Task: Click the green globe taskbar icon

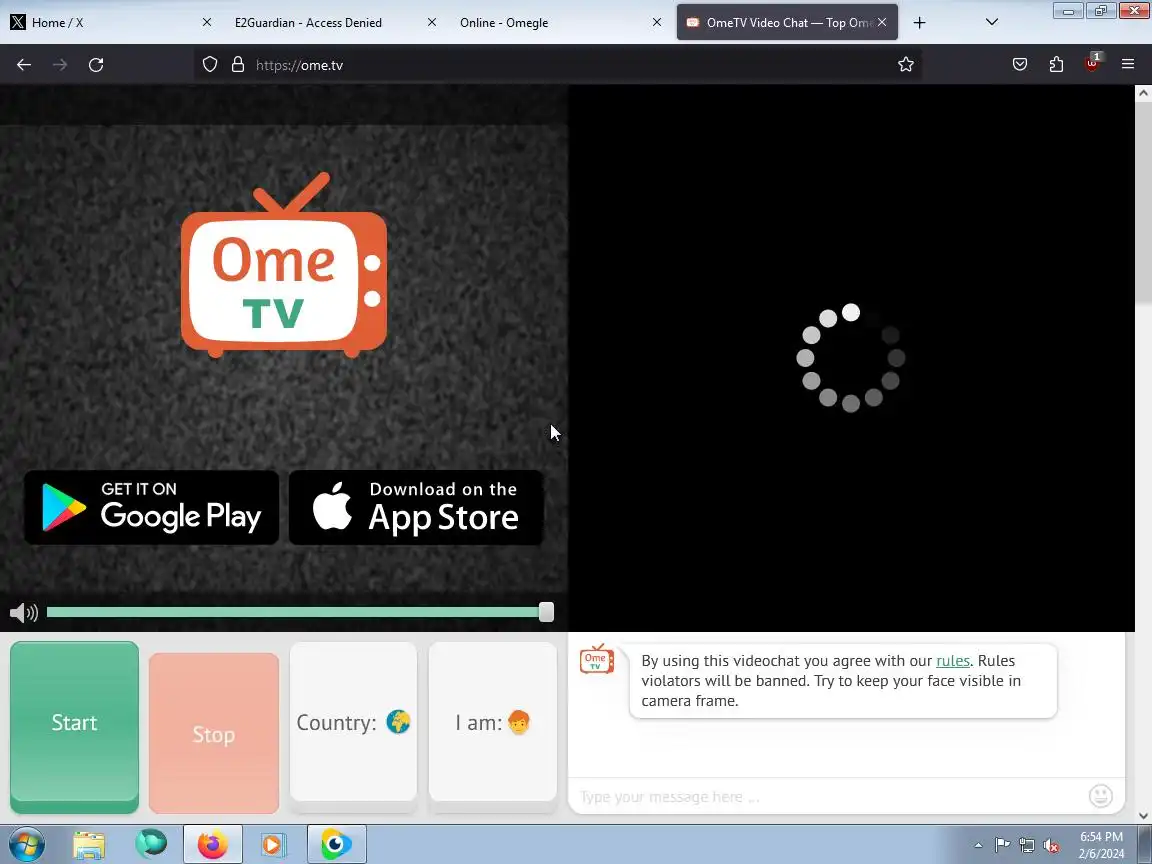Action: 151,843
